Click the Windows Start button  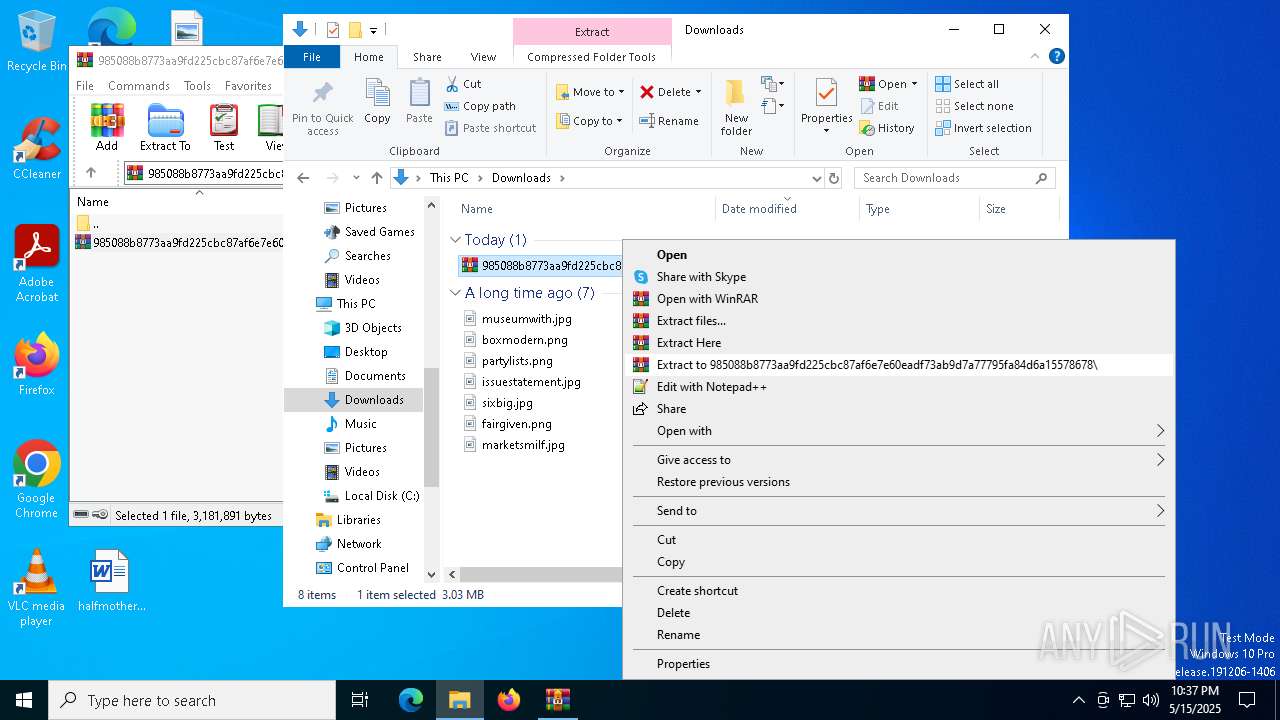pyautogui.click(x=24, y=700)
